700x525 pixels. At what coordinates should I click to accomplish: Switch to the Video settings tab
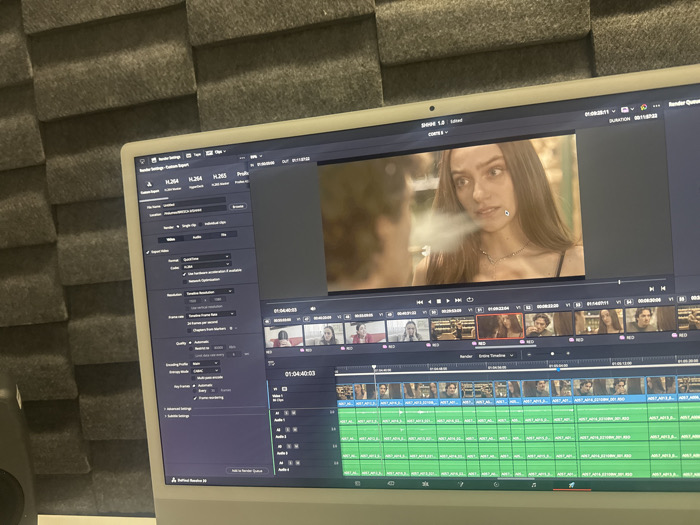(171, 239)
